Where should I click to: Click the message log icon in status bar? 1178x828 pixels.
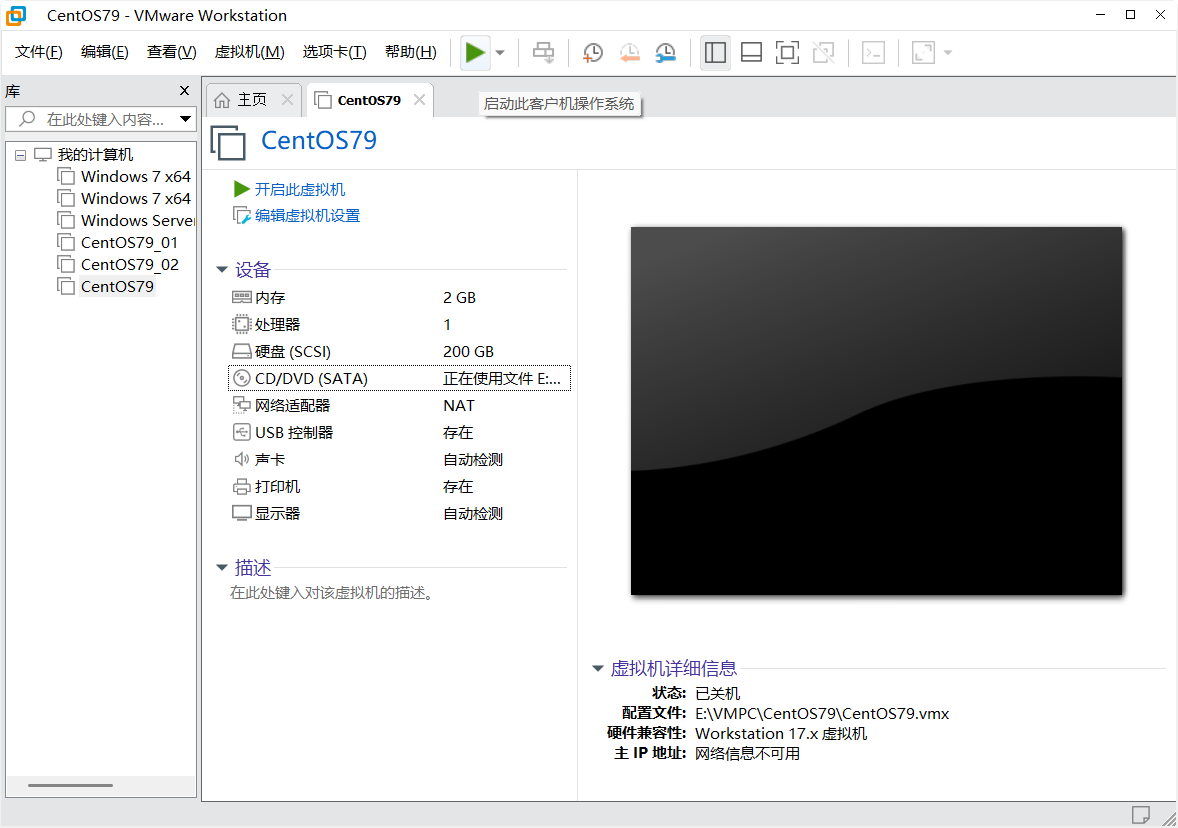point(1140,814)
